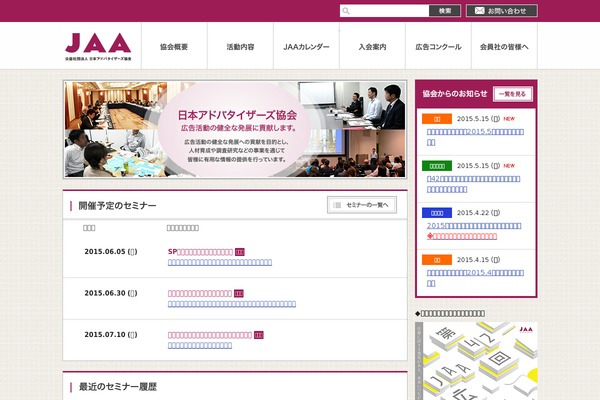Click the blue category tag dated 2015.4.22
600x400 pixels.
point(437,213)
